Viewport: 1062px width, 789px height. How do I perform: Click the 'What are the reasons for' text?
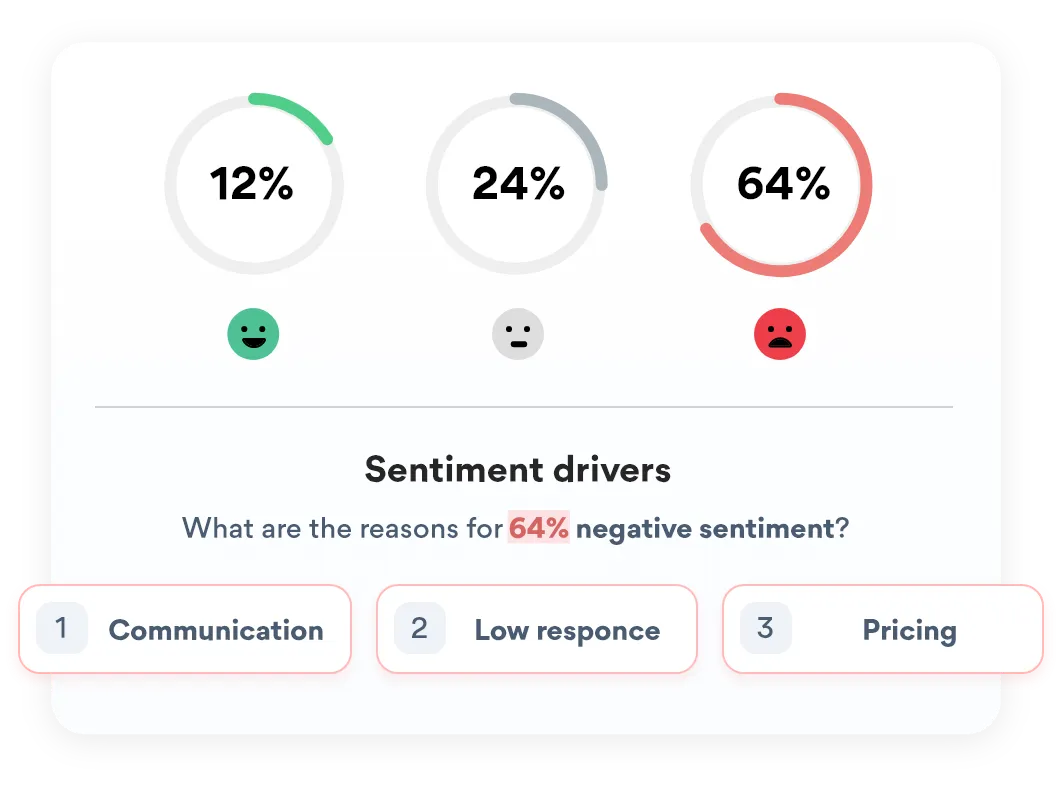342,527
